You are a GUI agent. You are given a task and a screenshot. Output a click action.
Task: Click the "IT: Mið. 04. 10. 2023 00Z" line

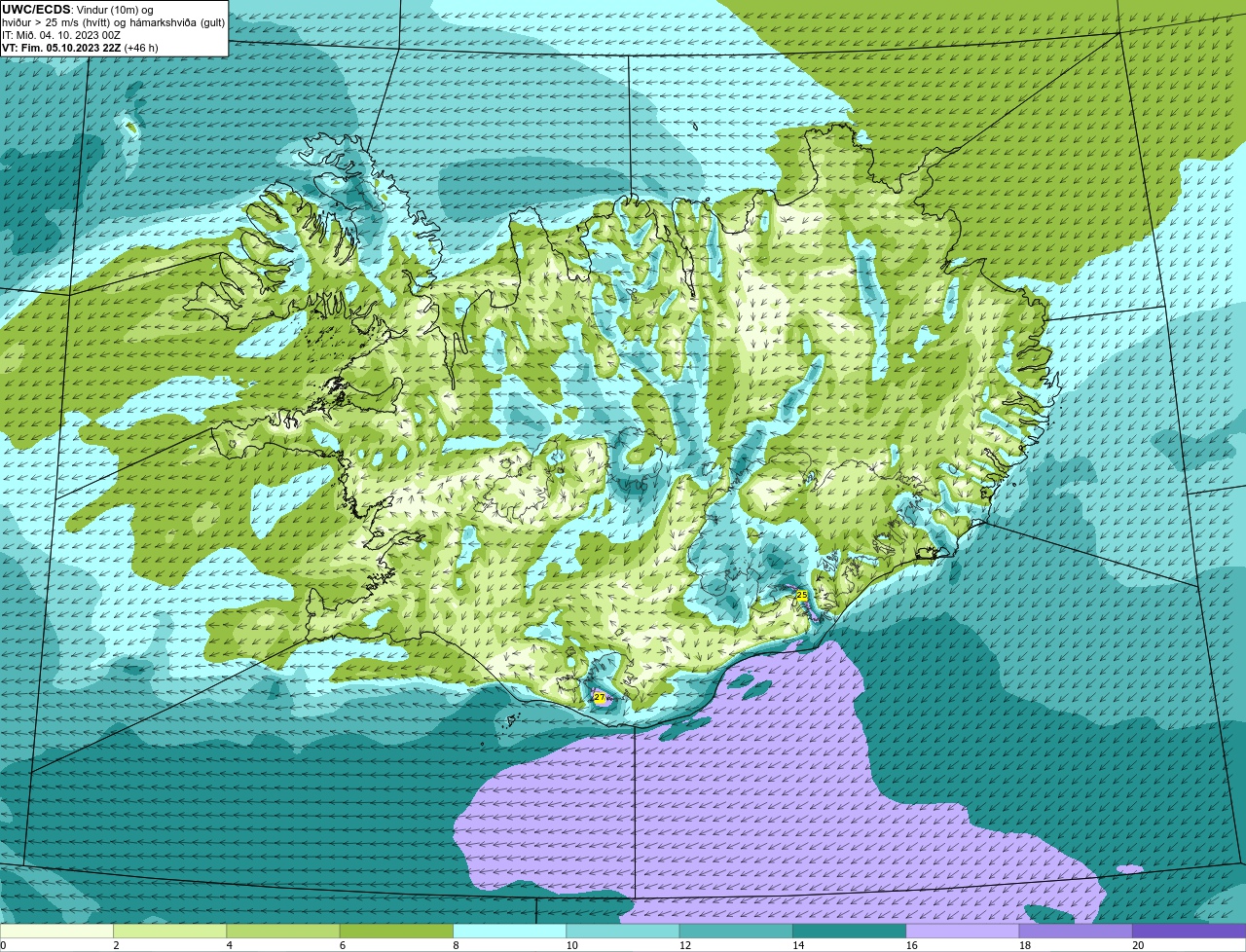coord(61,34)
